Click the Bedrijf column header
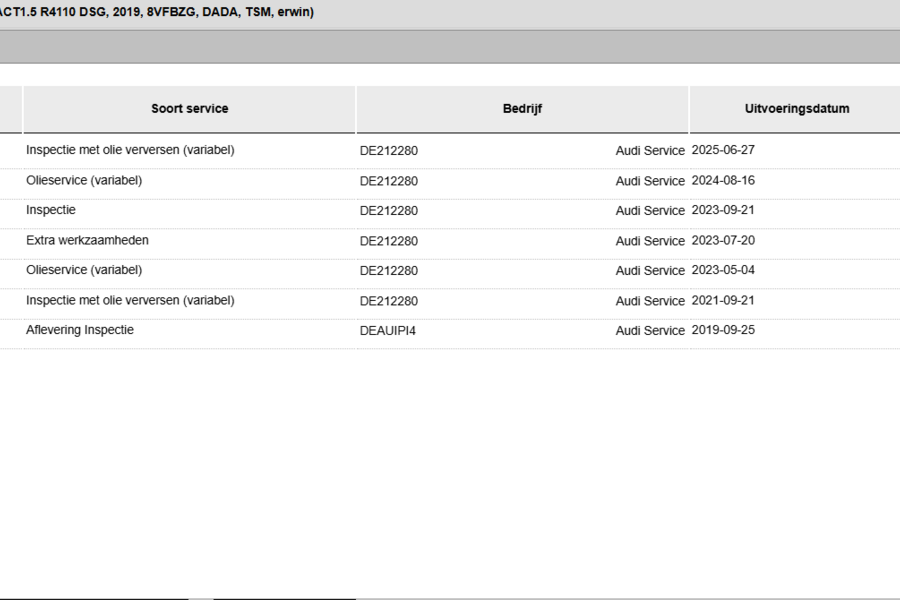The image size is (900, 600). pyautogui.click(x=522, y=109)
